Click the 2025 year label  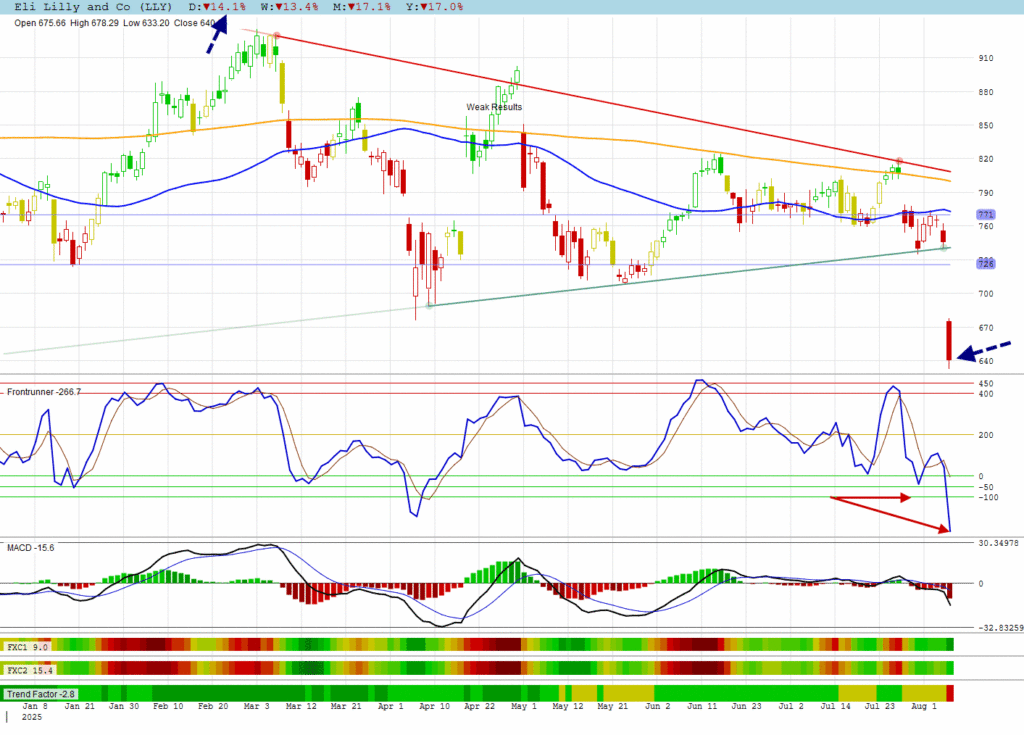click(31, 717)
